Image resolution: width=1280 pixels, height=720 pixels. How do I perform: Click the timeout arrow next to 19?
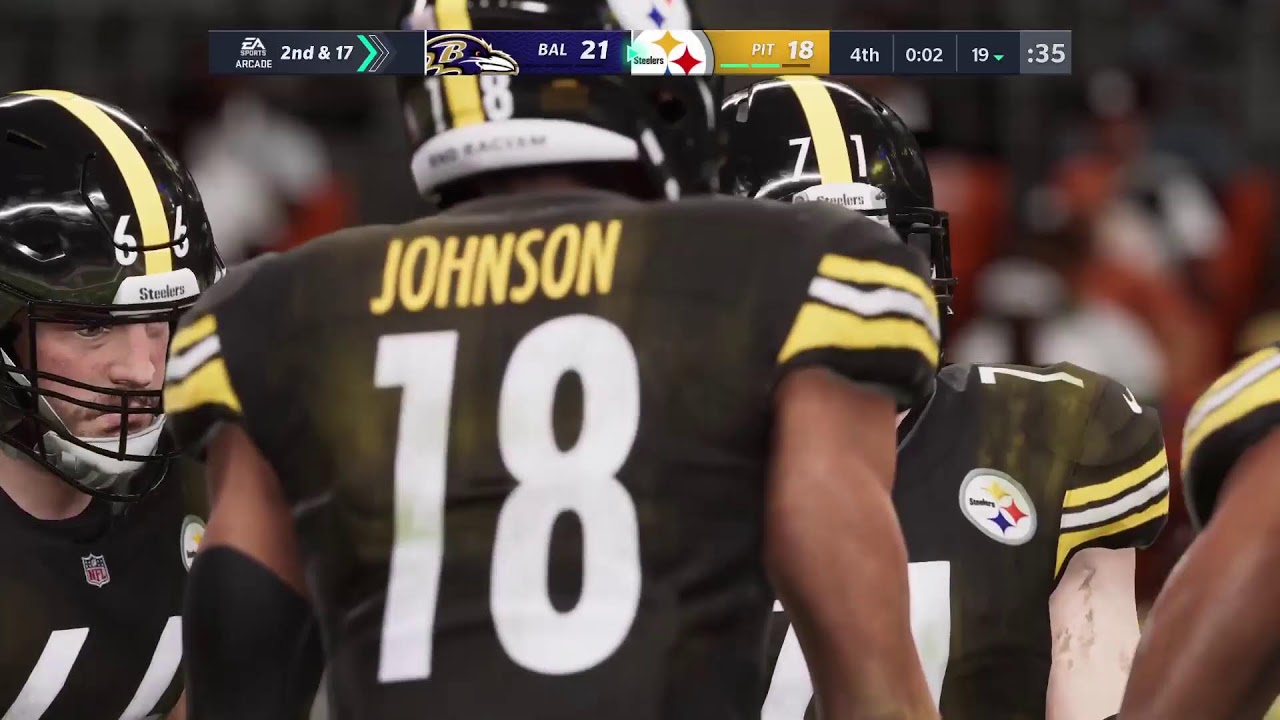click(x=999, y=57)
